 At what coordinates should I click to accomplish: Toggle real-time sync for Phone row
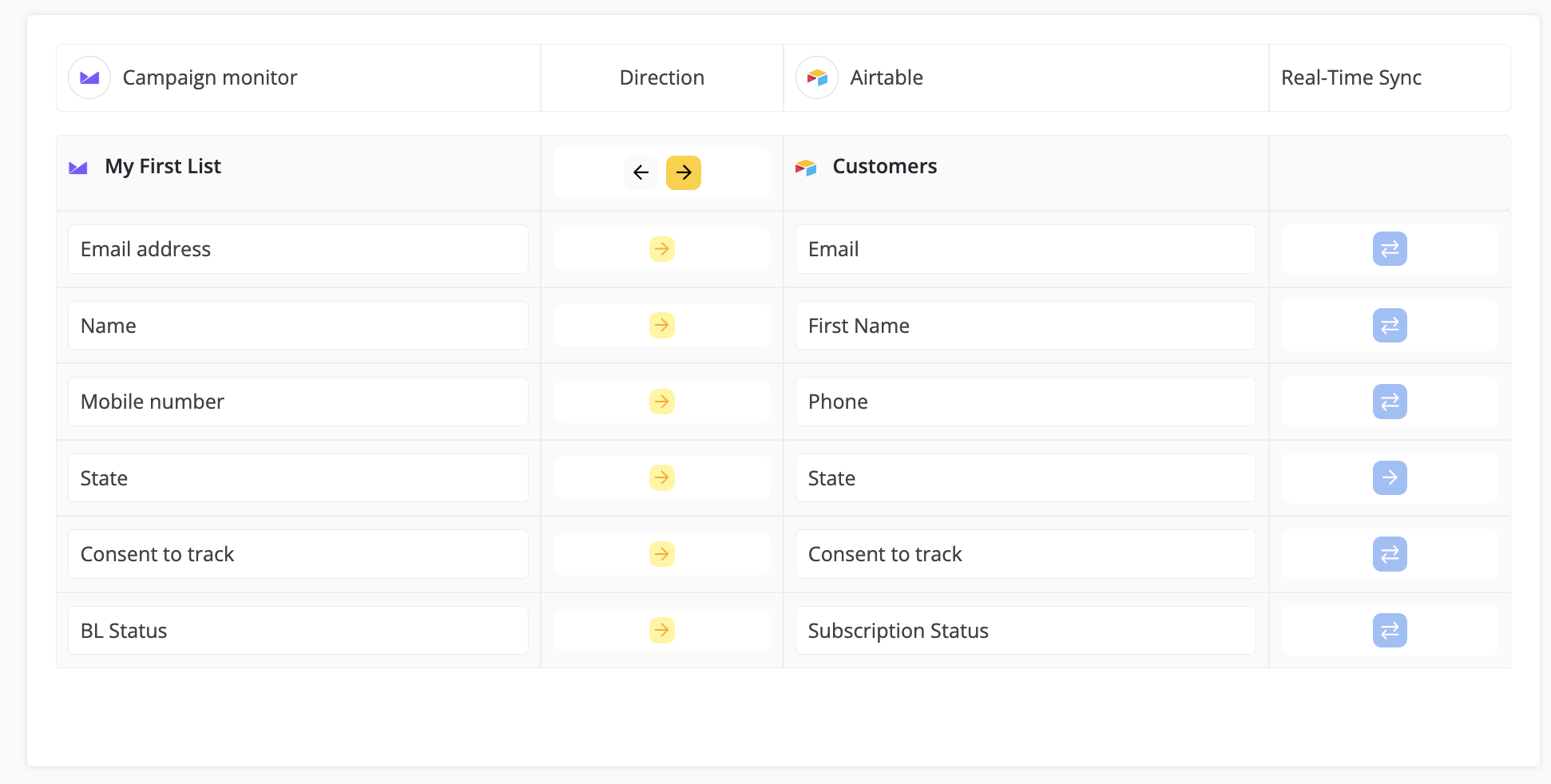1390,402
